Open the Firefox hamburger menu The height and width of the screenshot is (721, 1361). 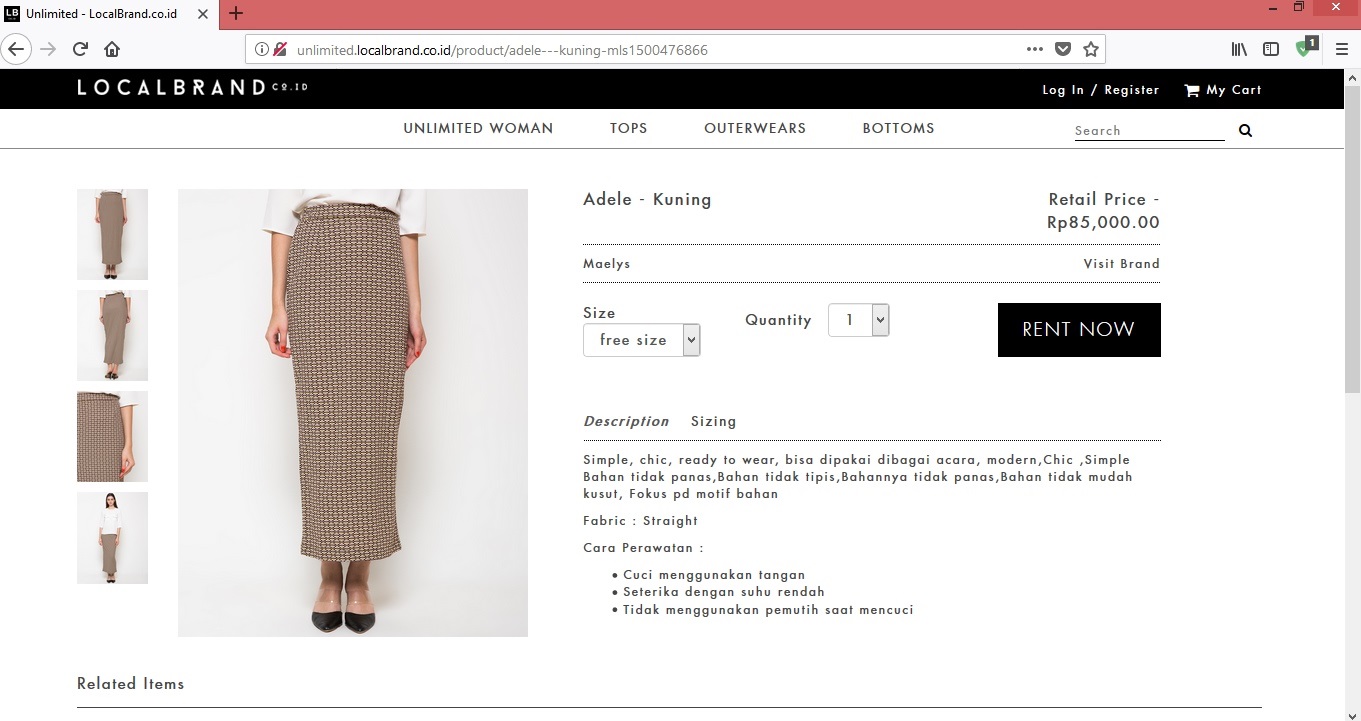(1342, 49)
